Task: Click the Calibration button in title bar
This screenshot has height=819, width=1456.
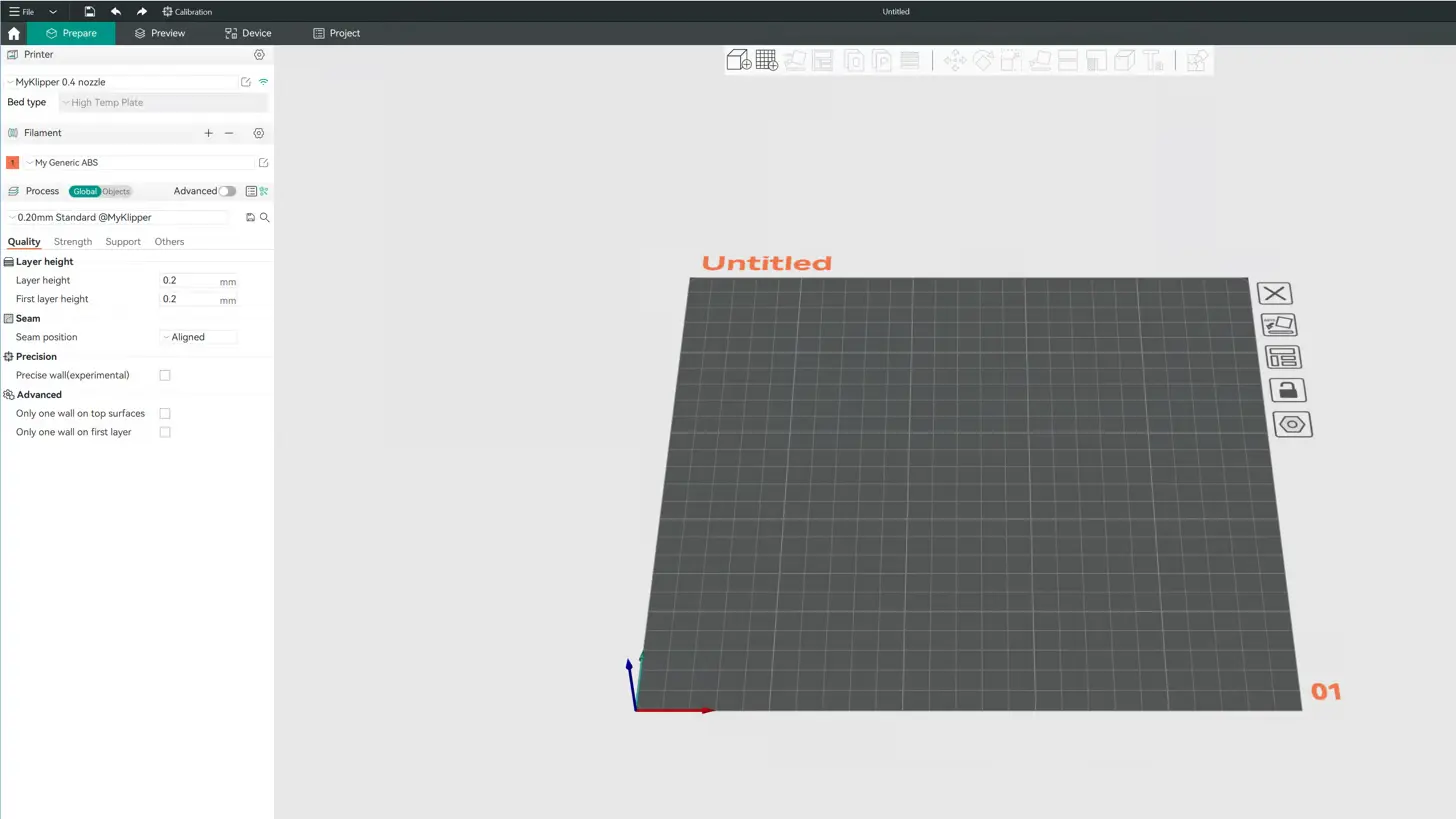Action: [x=187, y=12]
